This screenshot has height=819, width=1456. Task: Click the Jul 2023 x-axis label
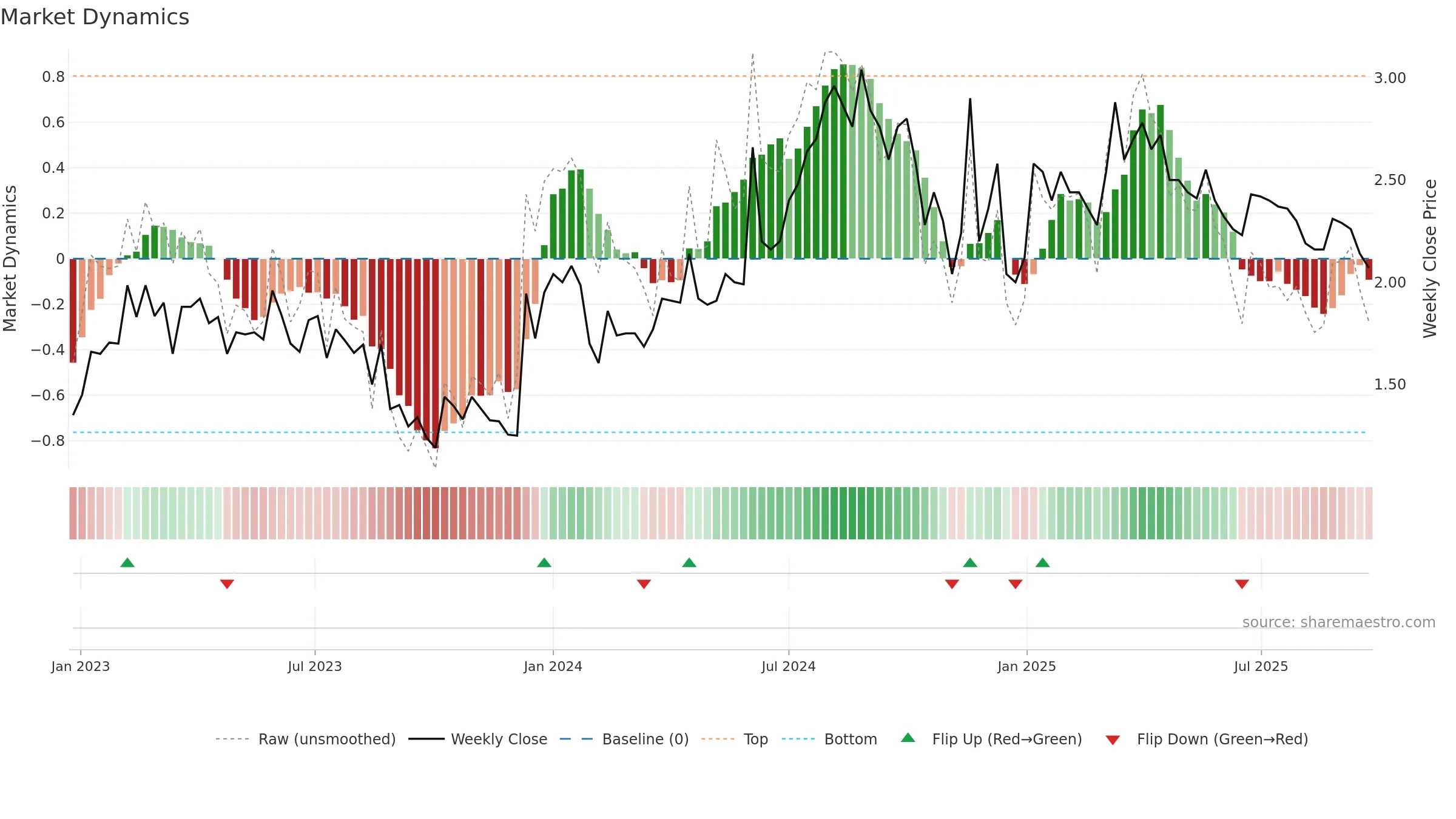coord(315,666)
